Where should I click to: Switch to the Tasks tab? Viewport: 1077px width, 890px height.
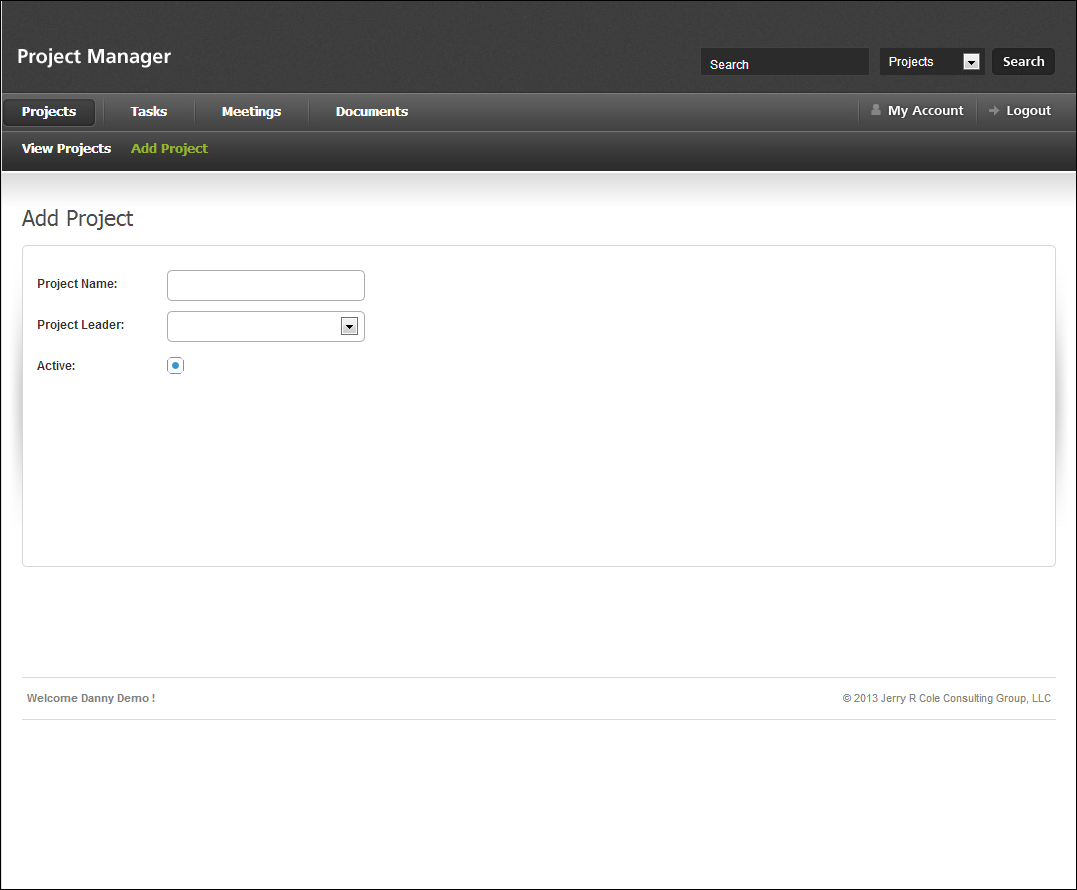(149, 112)
